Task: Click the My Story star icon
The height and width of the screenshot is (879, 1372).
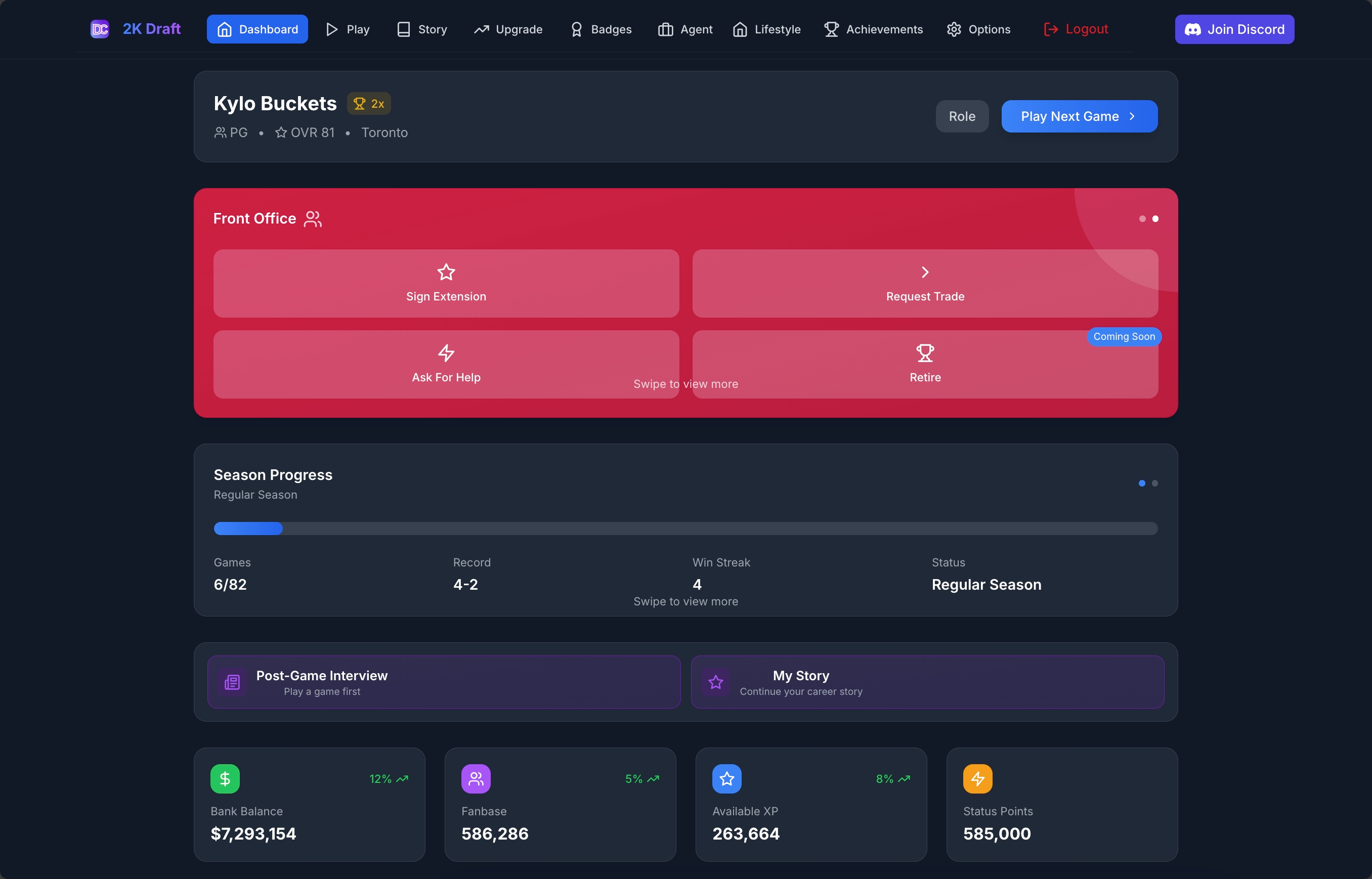Action: (715, 682)
